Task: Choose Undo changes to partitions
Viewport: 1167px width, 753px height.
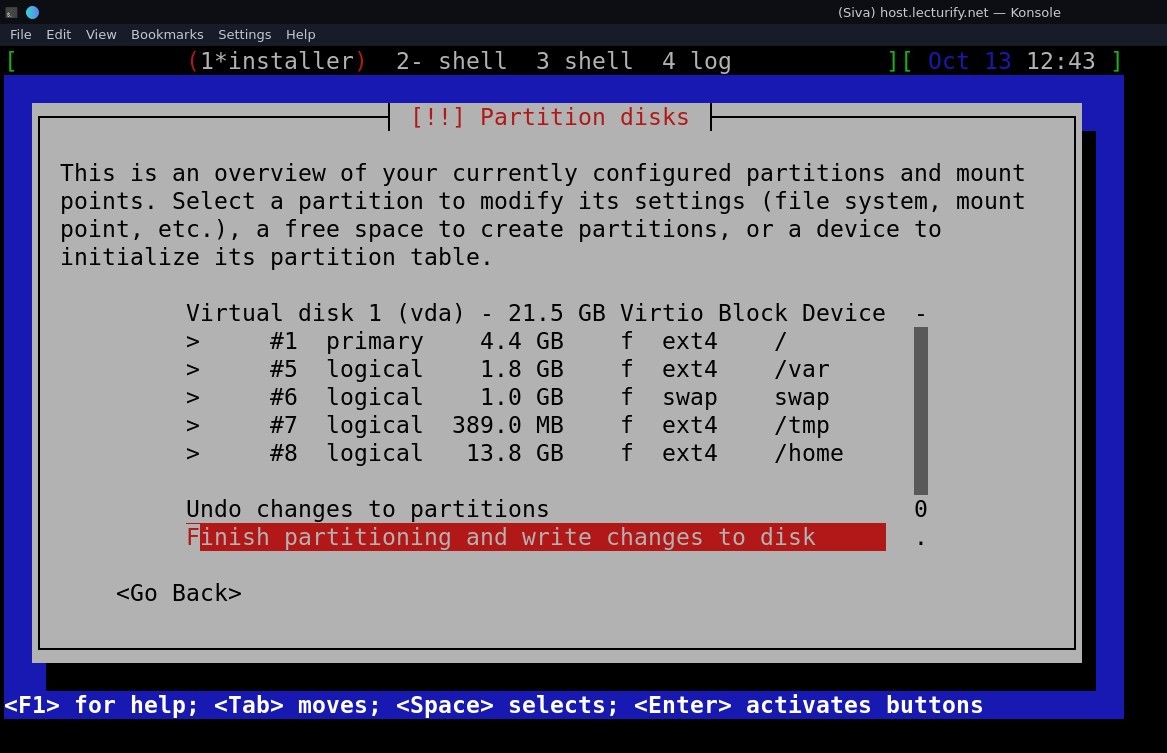Action: coord(368,509)
